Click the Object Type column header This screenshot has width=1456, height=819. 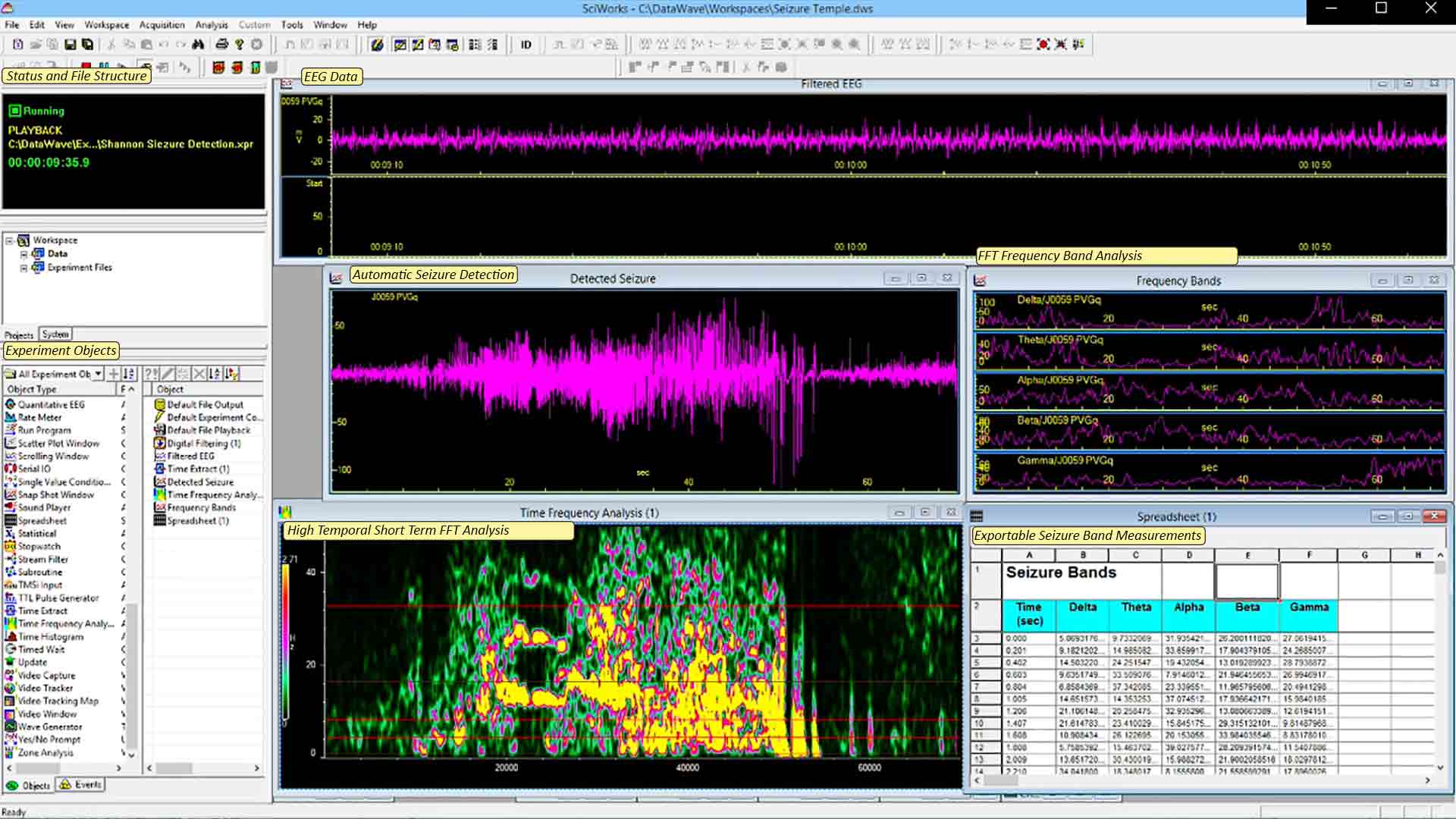pyautogui.click(x=60, y=389)
